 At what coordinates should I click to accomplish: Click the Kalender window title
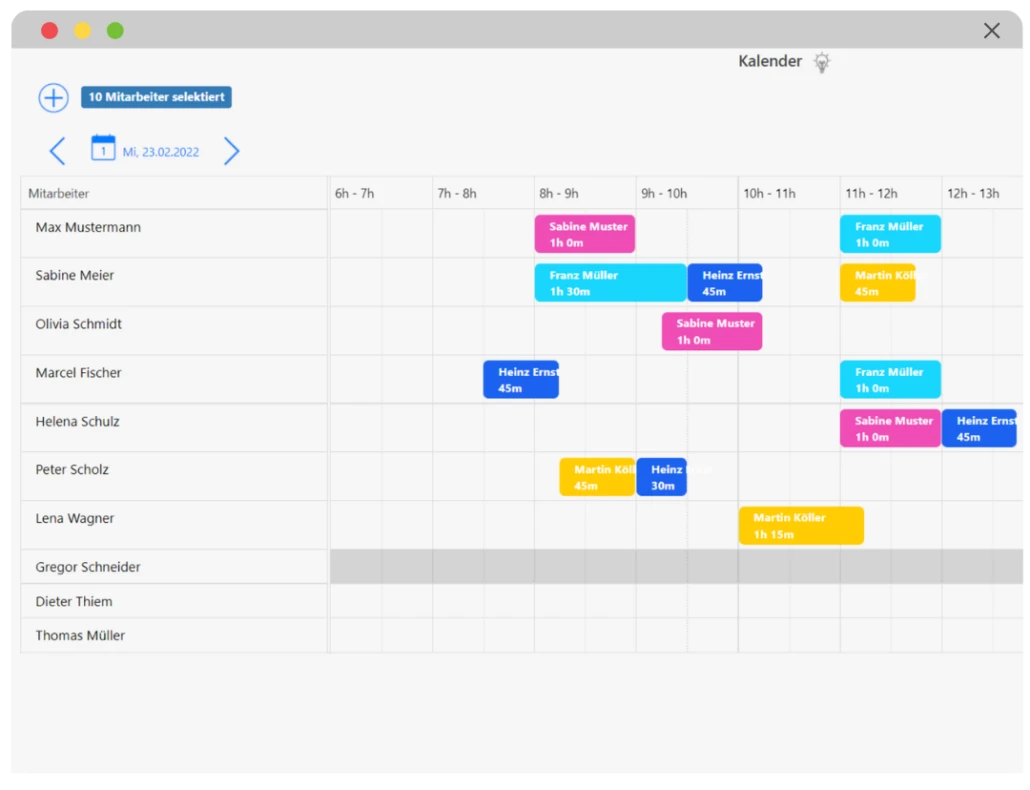770,62
